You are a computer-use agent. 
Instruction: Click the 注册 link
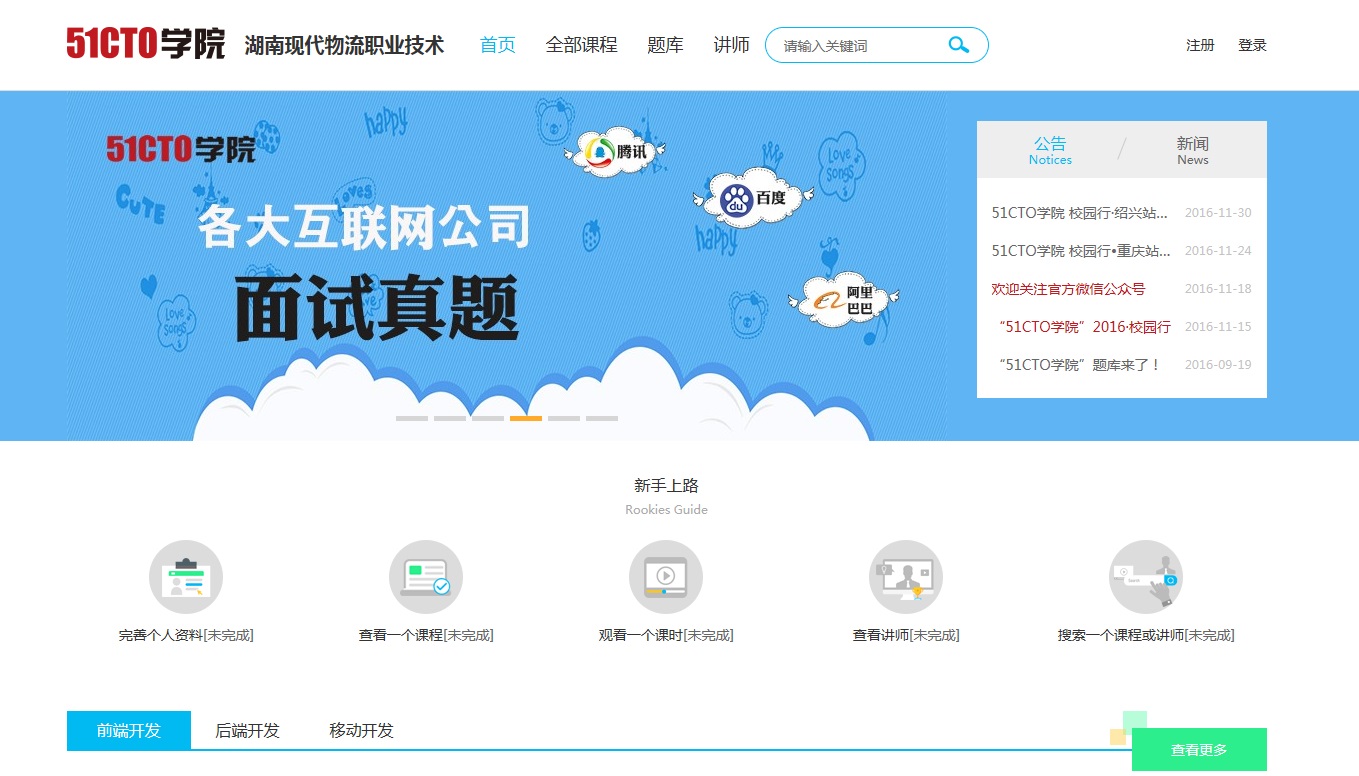[1200, 45]
